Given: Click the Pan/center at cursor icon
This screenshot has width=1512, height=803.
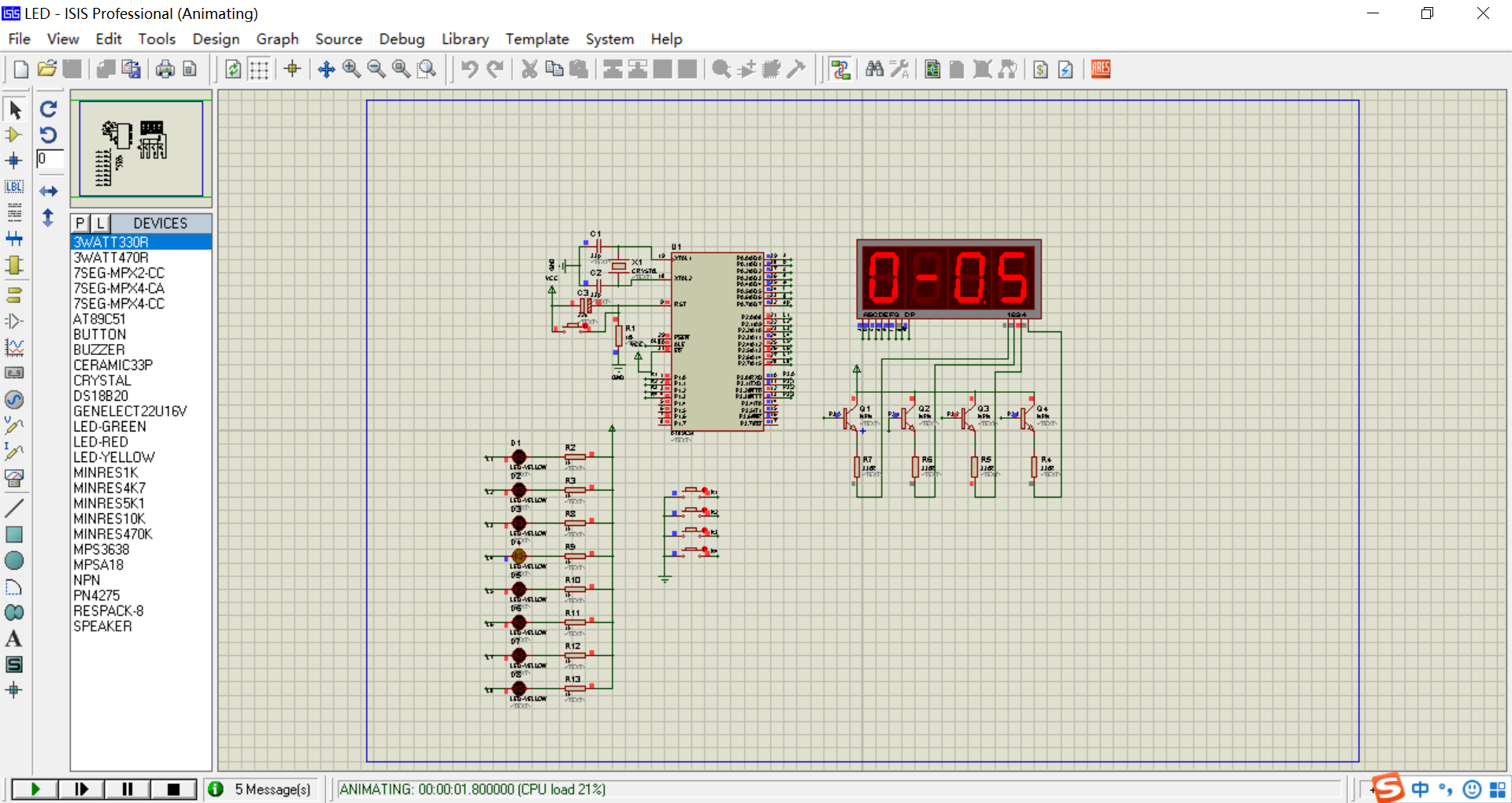Looking at the screenshot, I should [x=326, y=69].
